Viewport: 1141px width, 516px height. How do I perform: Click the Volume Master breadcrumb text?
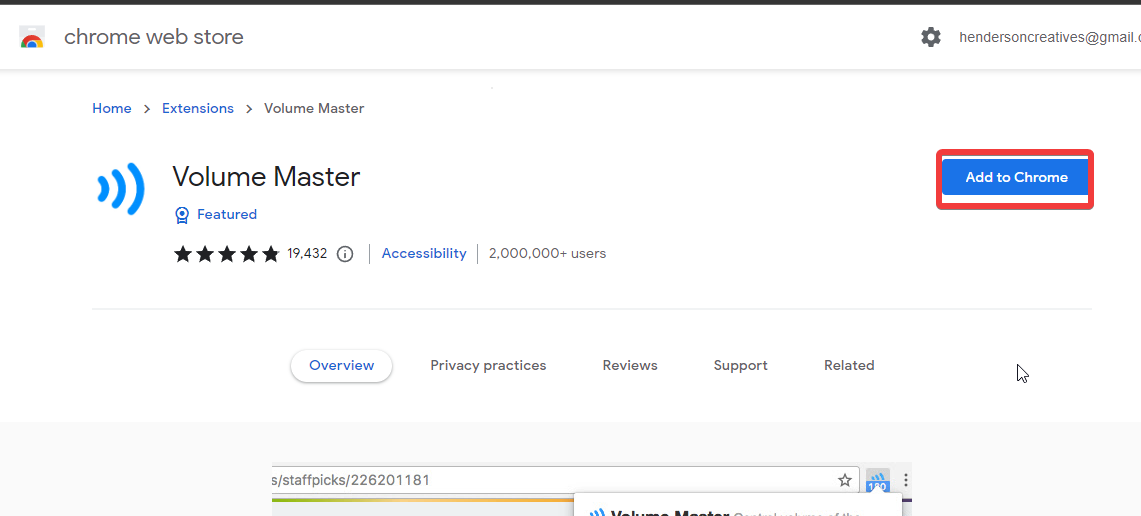coord(314,108)
